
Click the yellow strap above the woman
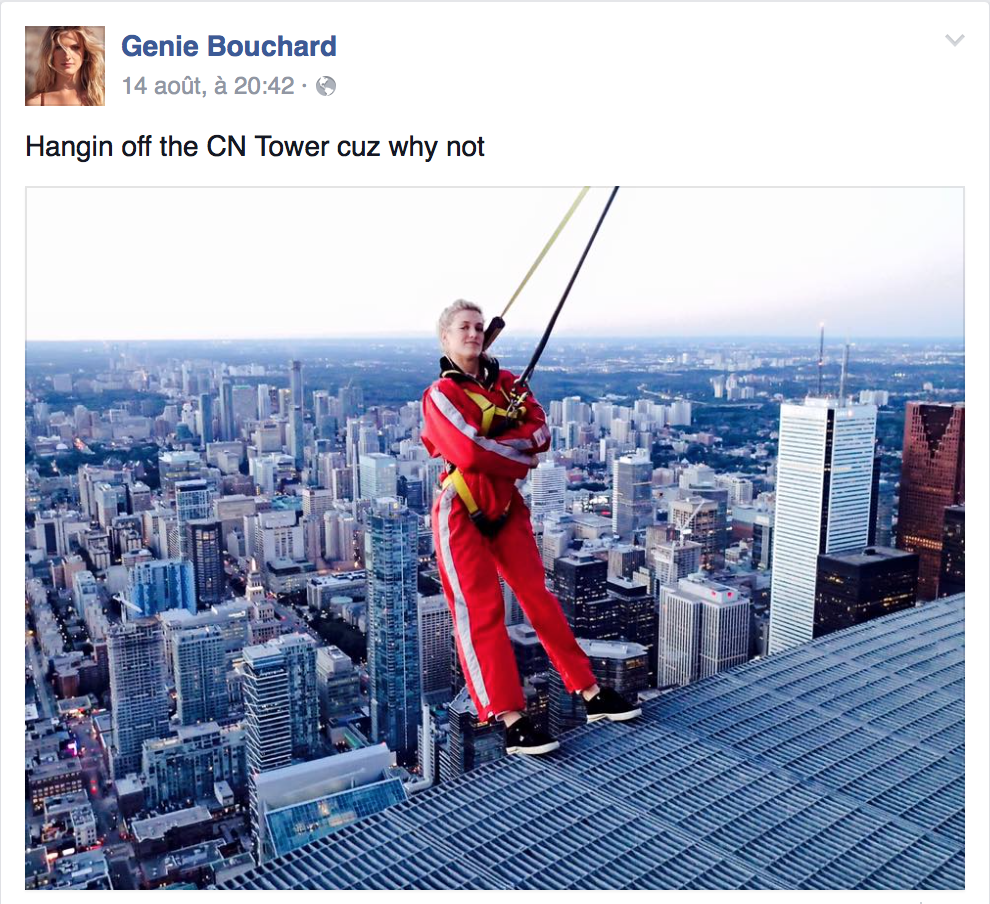point(544,253)
